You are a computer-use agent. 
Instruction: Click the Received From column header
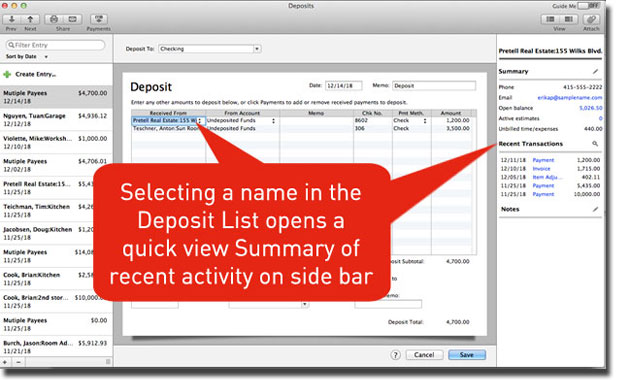(168, 113)
